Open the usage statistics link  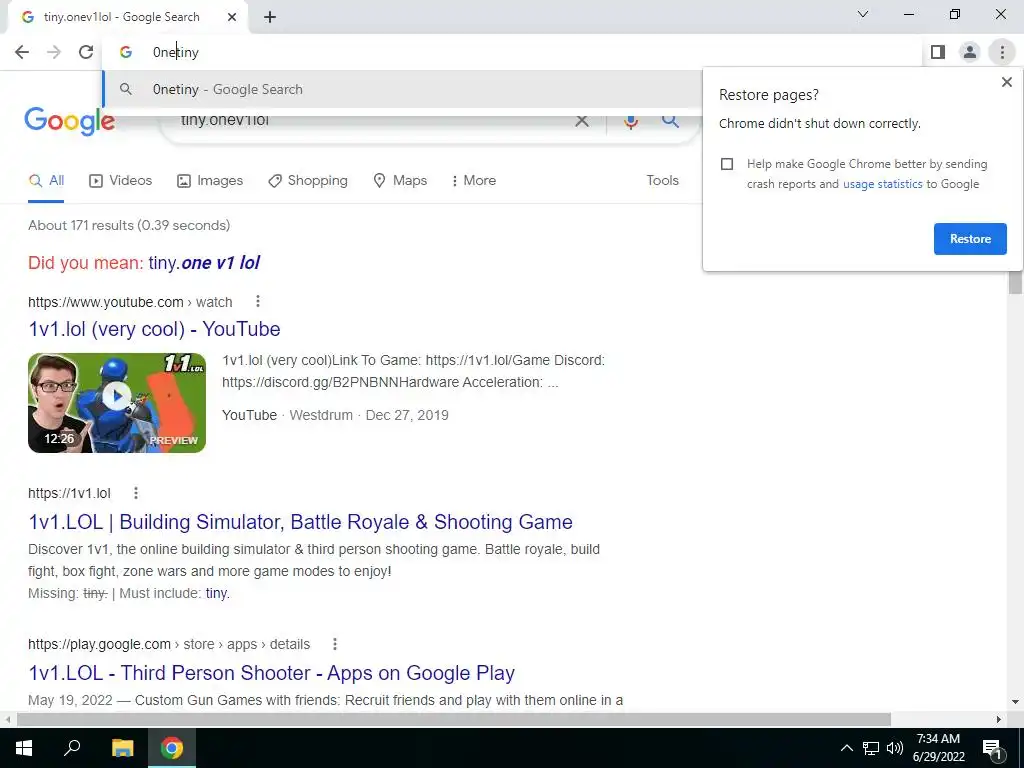click(882, 184)
